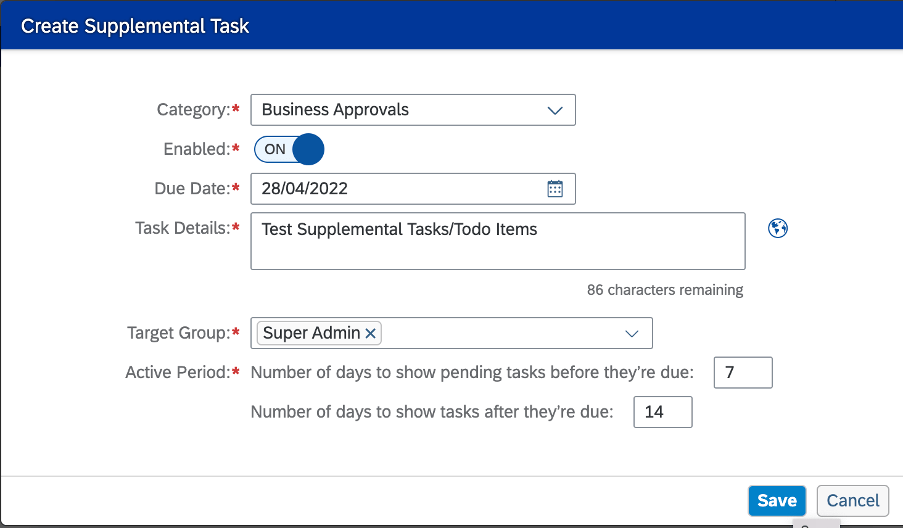Toggle the Enabled switch off
This screenshot has height=528, width=904.
point(289,149)
